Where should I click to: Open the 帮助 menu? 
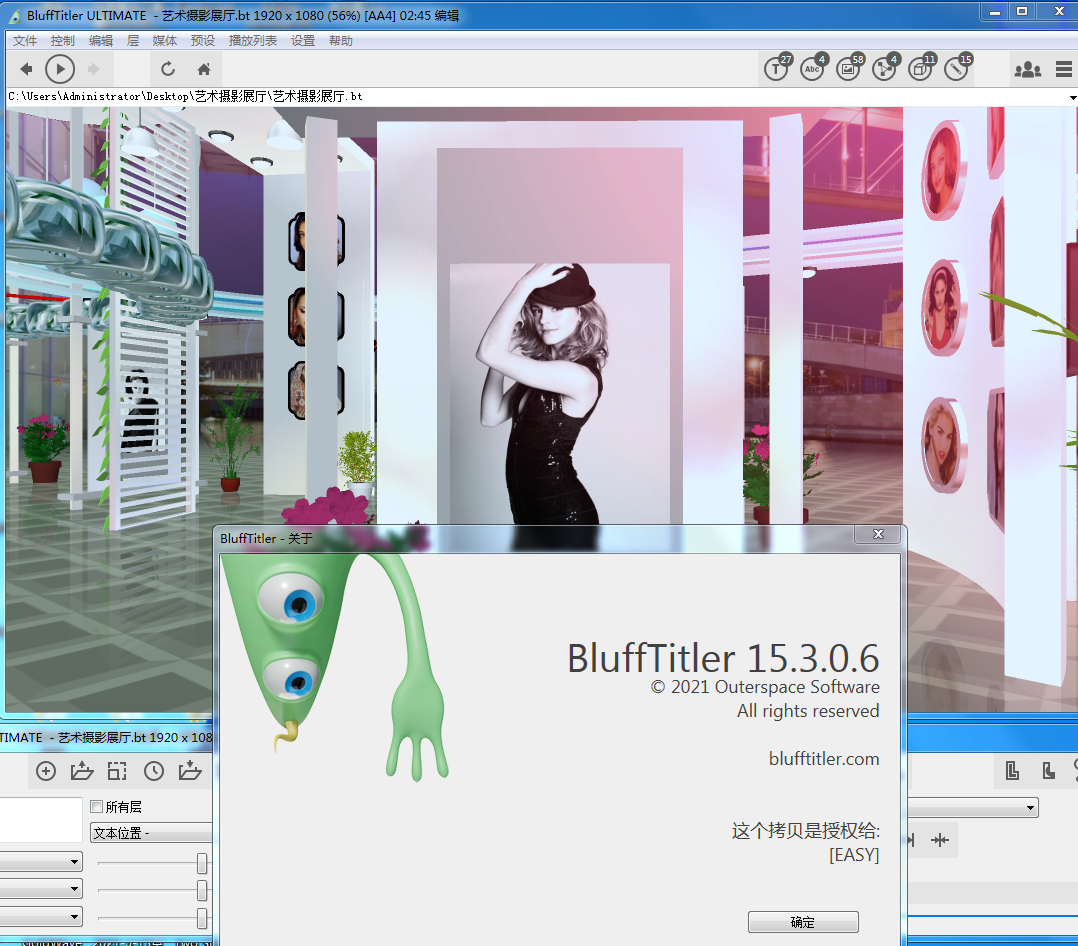point(341,41)
